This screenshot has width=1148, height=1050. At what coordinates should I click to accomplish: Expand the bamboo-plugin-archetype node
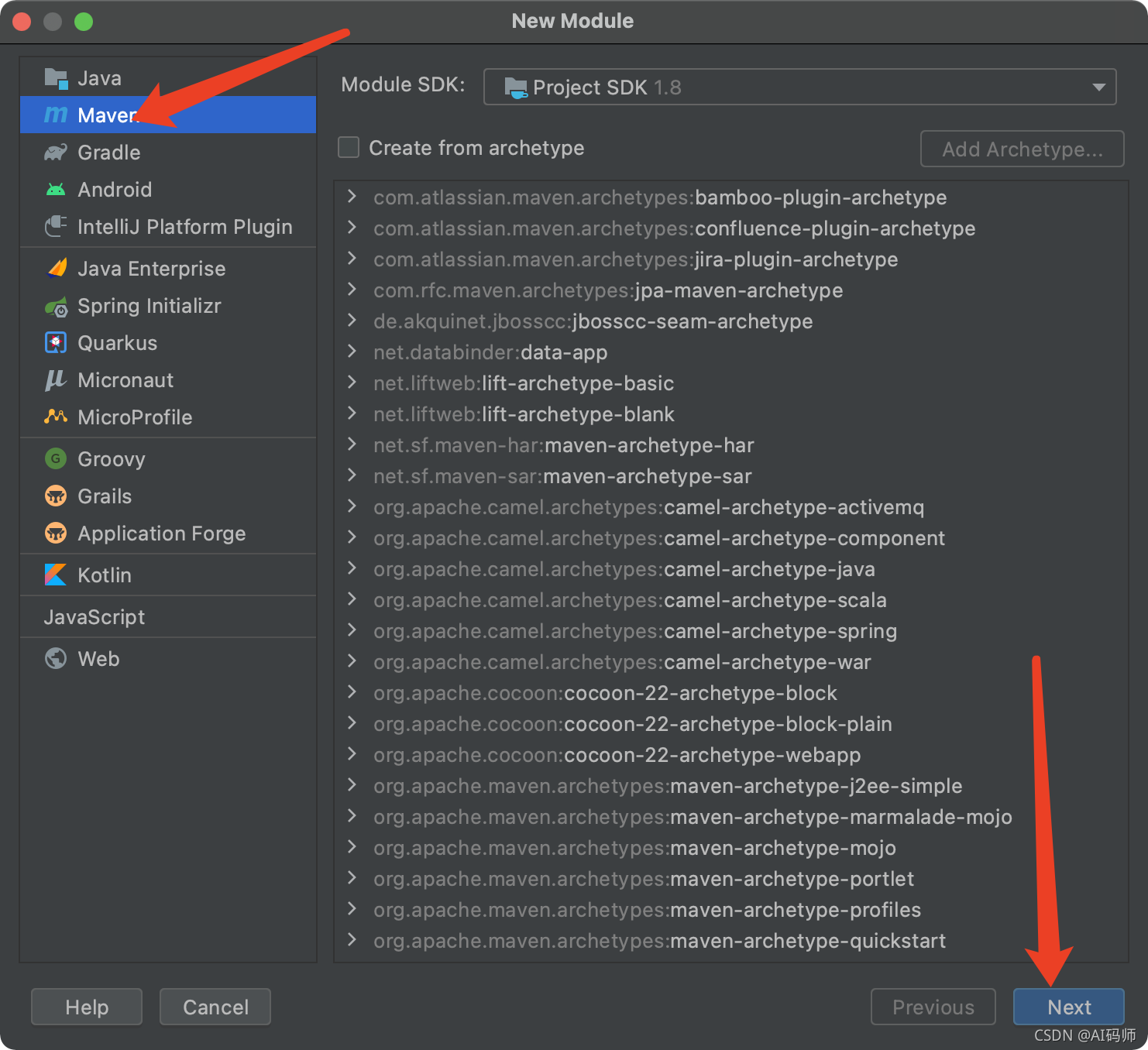352,197
